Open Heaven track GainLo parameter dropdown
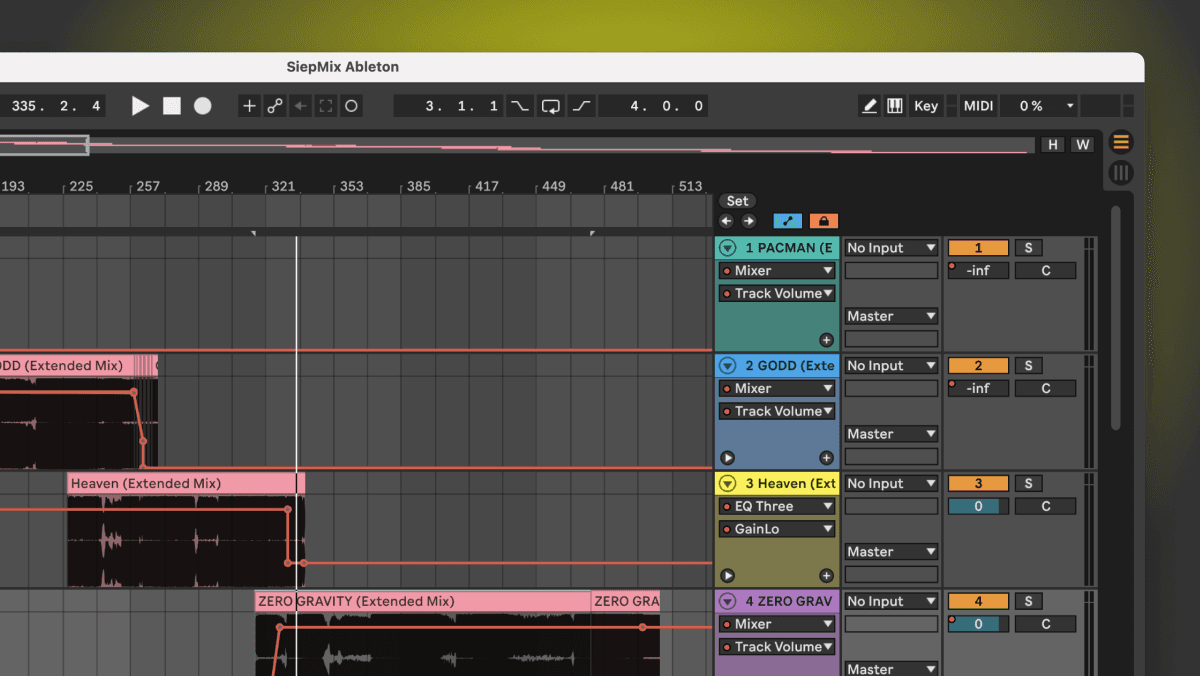The width and height of the screenshot is (1200, 676). point(777,530)
